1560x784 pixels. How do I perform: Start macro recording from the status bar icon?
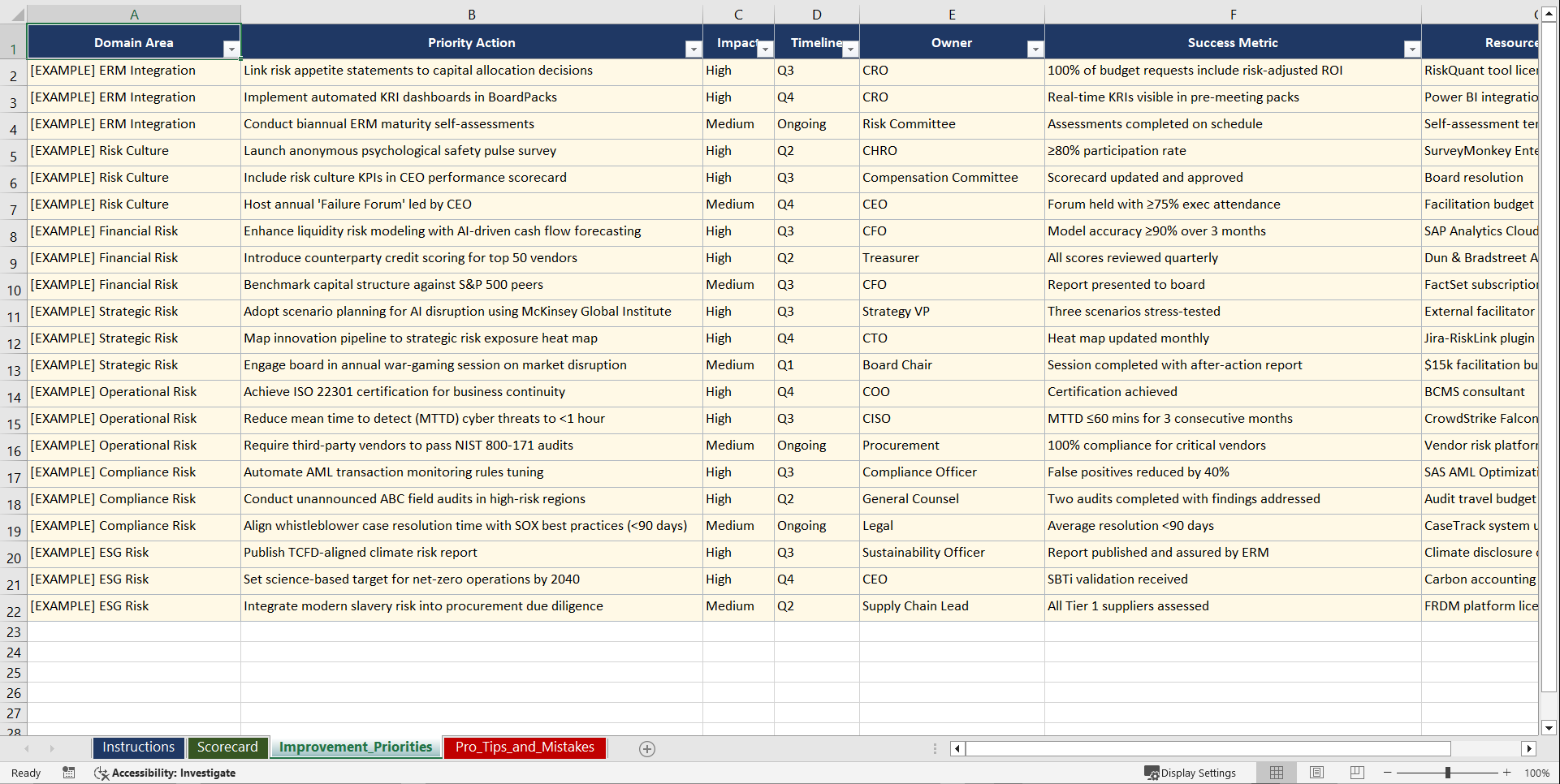(69, 773)
